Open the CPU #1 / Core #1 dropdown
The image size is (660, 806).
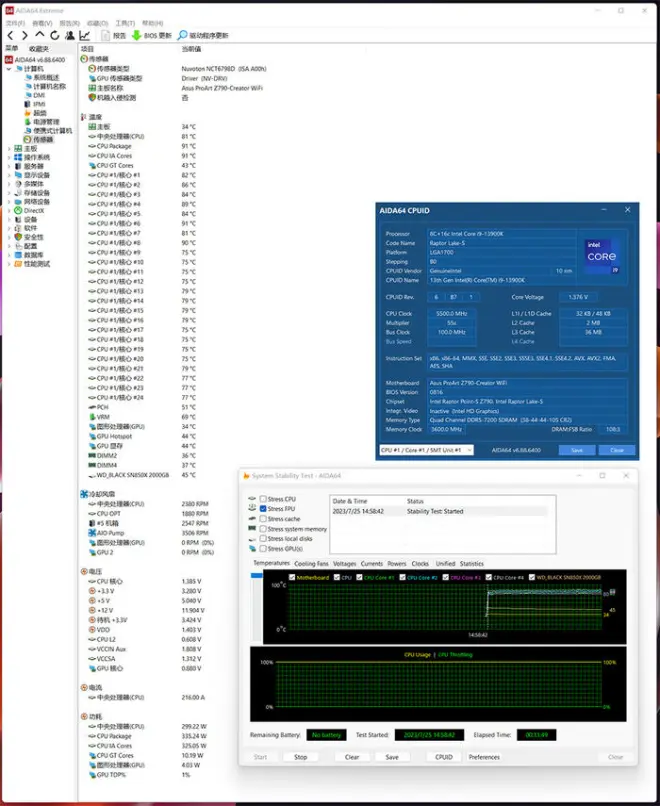coord(426,450)
